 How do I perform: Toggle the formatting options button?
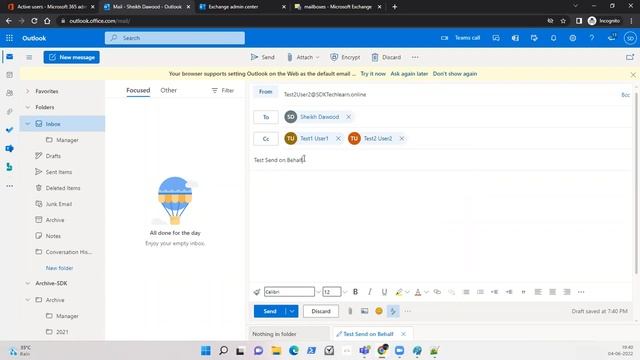(393, 311)
